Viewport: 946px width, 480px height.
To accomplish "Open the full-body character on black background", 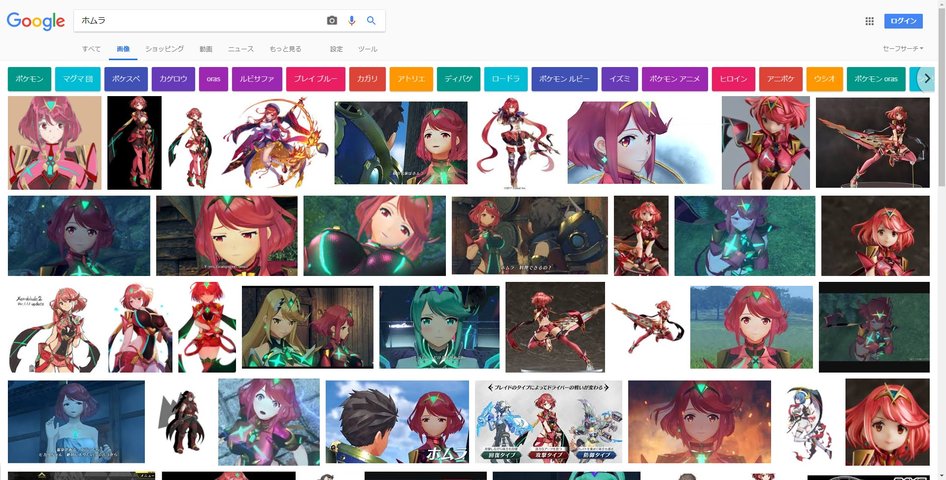I will [x=135, y=143].
